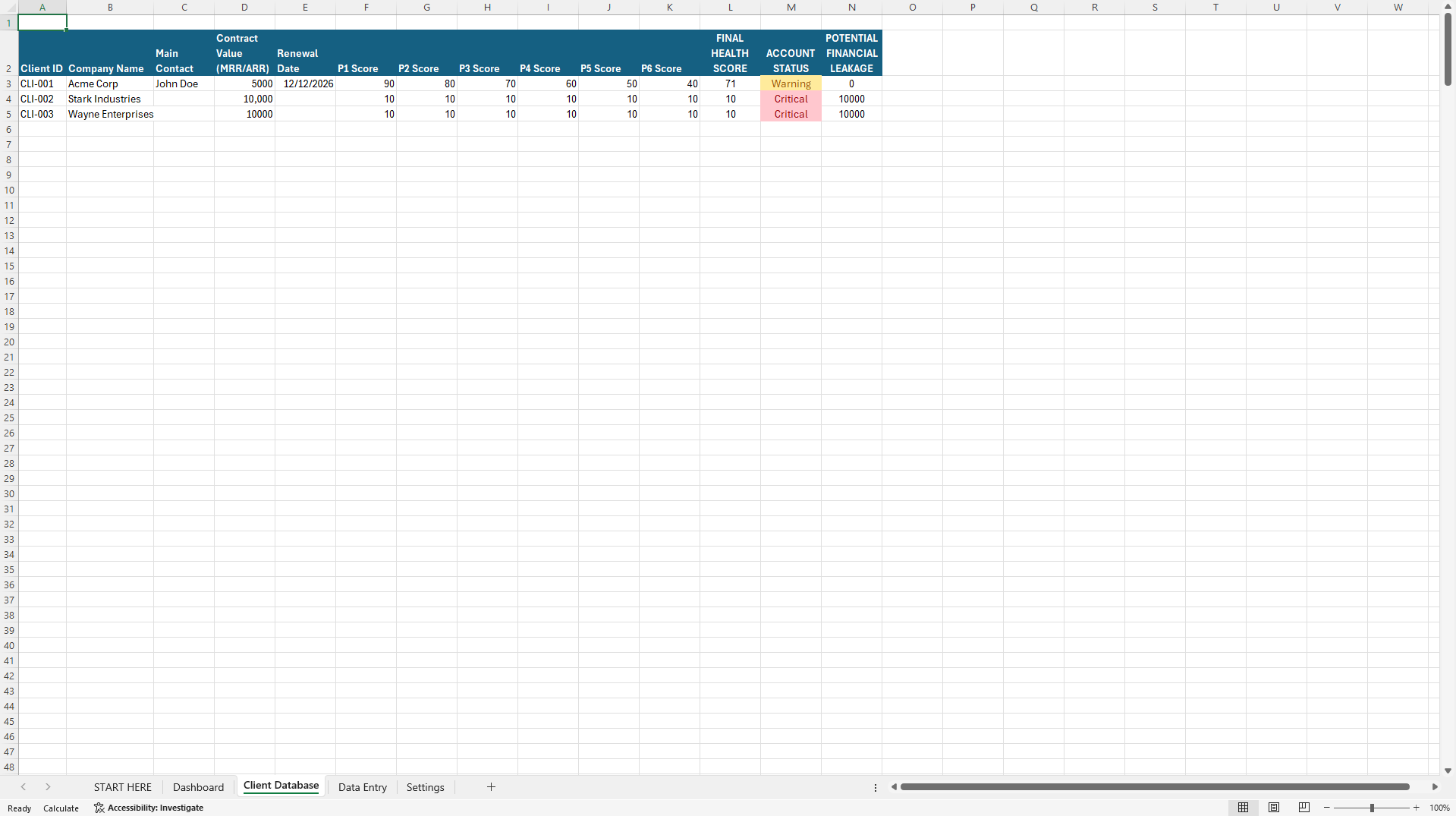Screen dimensions: 1456x816
Task: Click contract value 10,000 for Stark Industries
Action: (244, 99)
